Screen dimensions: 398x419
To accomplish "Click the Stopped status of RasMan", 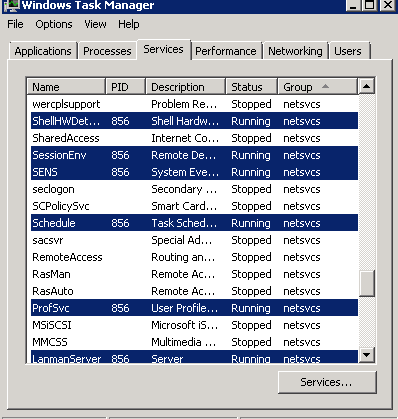I will [251, 274].
